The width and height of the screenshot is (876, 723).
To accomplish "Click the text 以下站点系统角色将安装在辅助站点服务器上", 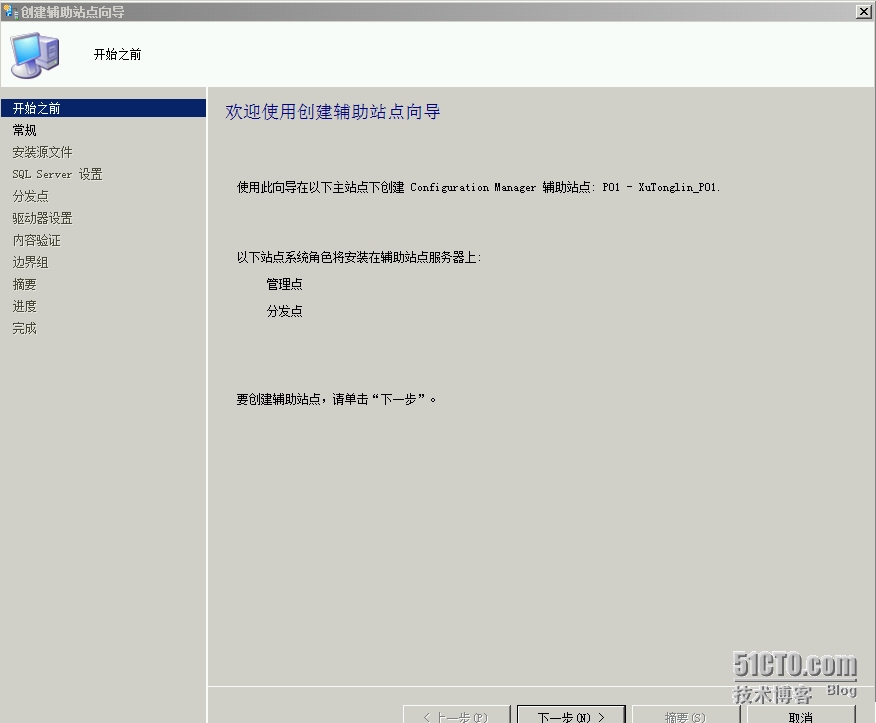I will 359,257.
